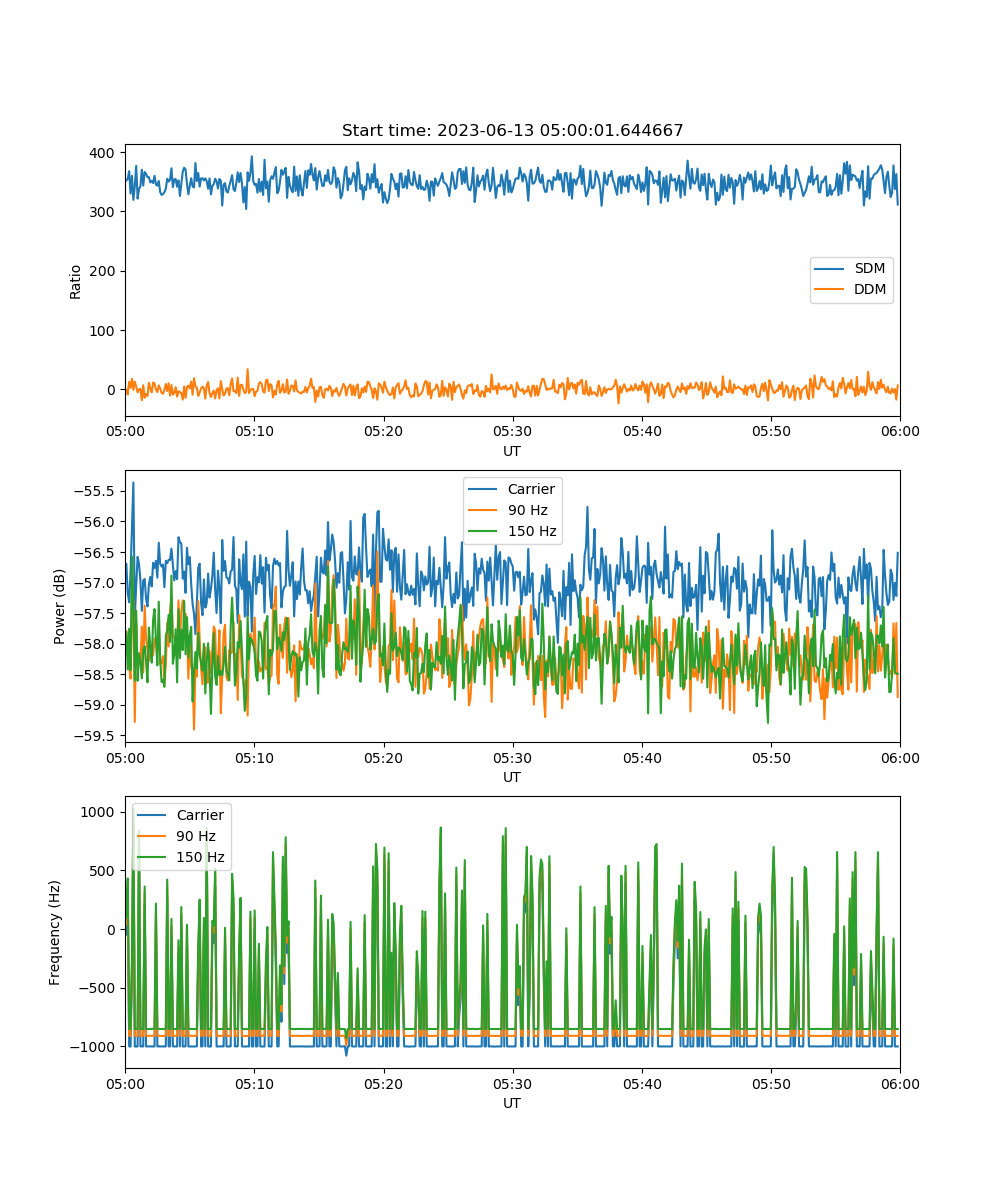
Task: Click the −57.0 tick on the Power axis
Action: [x=96, y=583]
